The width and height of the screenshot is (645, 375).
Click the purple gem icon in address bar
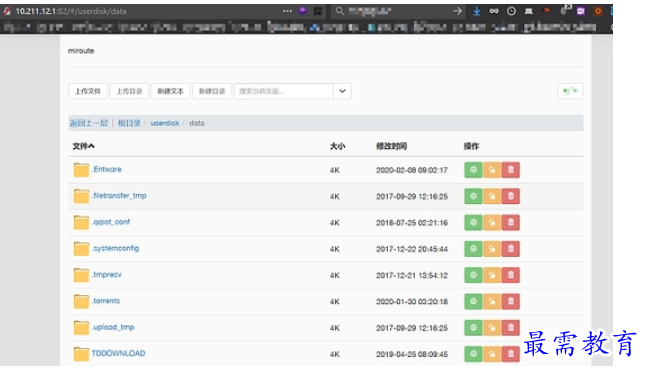[303, 11]
